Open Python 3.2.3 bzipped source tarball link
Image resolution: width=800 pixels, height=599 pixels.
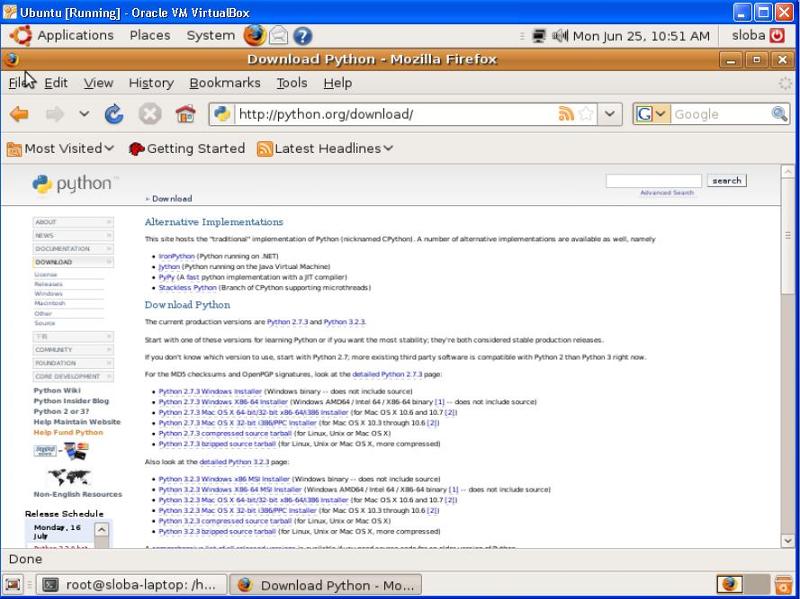217,531
